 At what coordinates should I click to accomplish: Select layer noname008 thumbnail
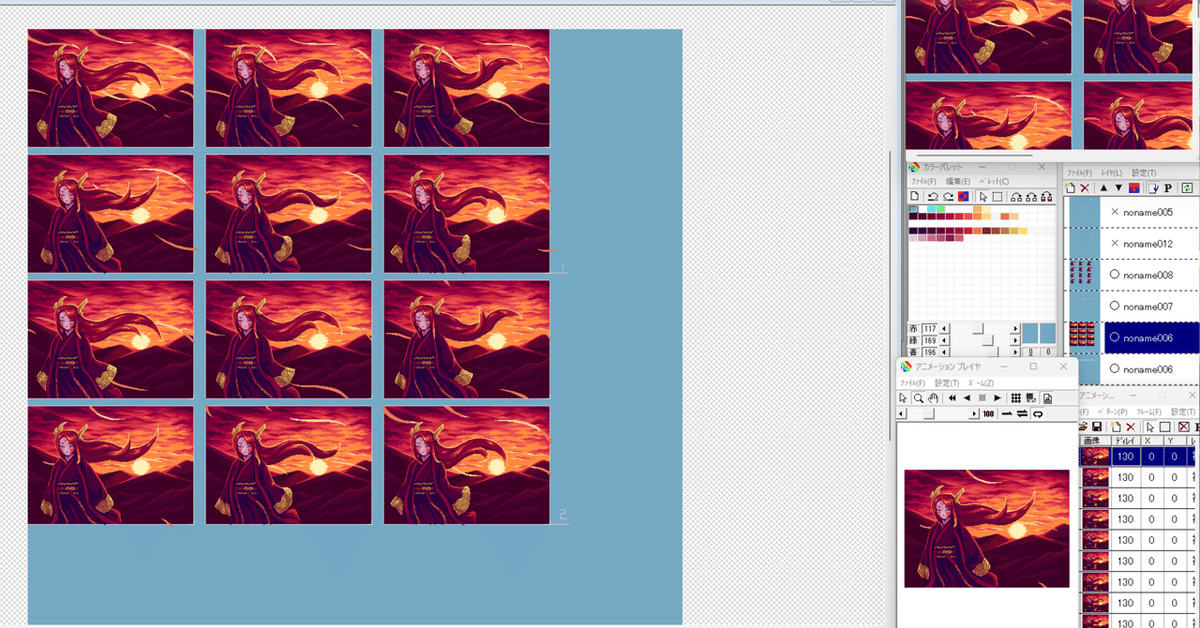(x=1083, y=274)
